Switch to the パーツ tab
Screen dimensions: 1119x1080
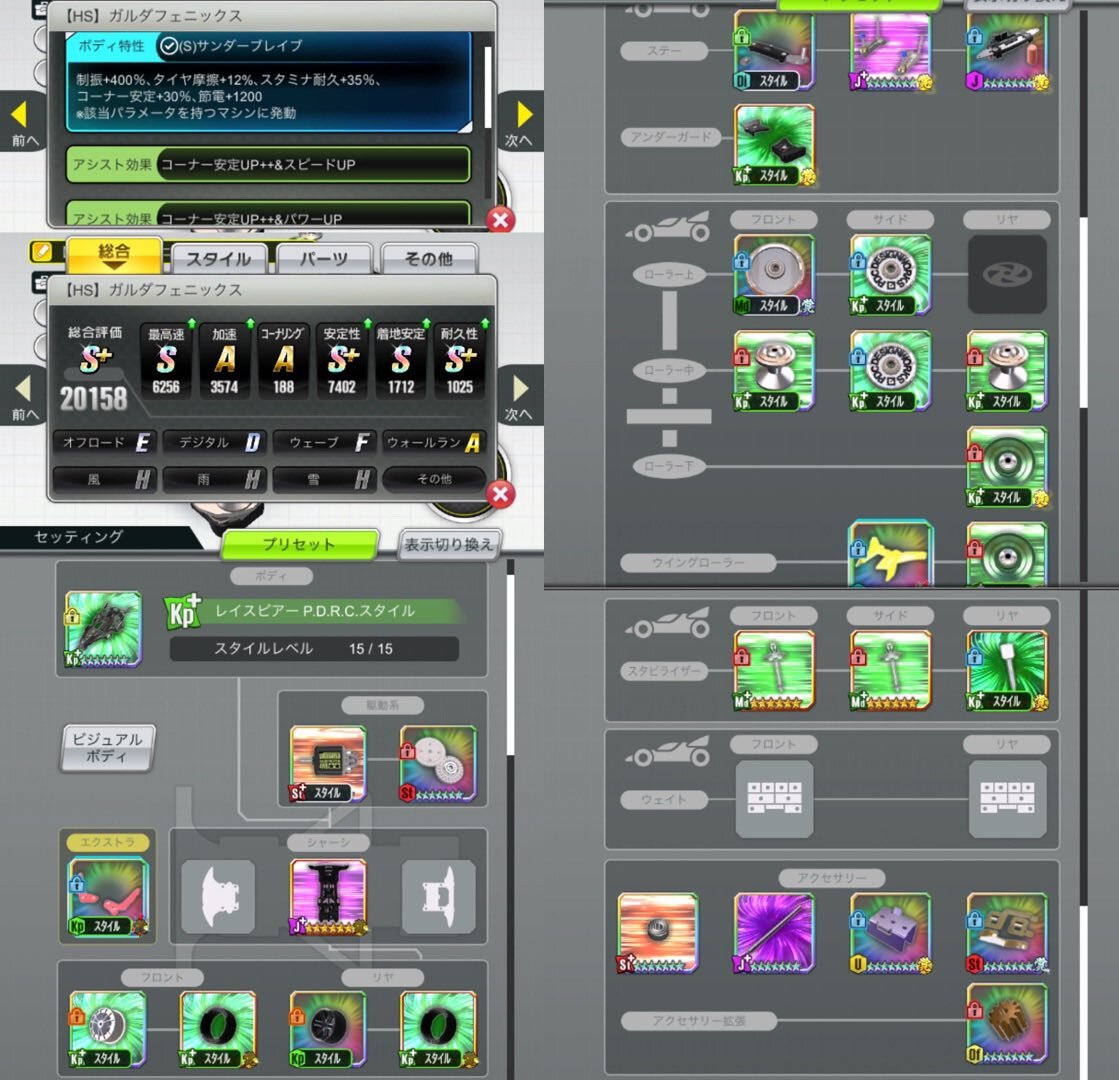pos(324,258)
